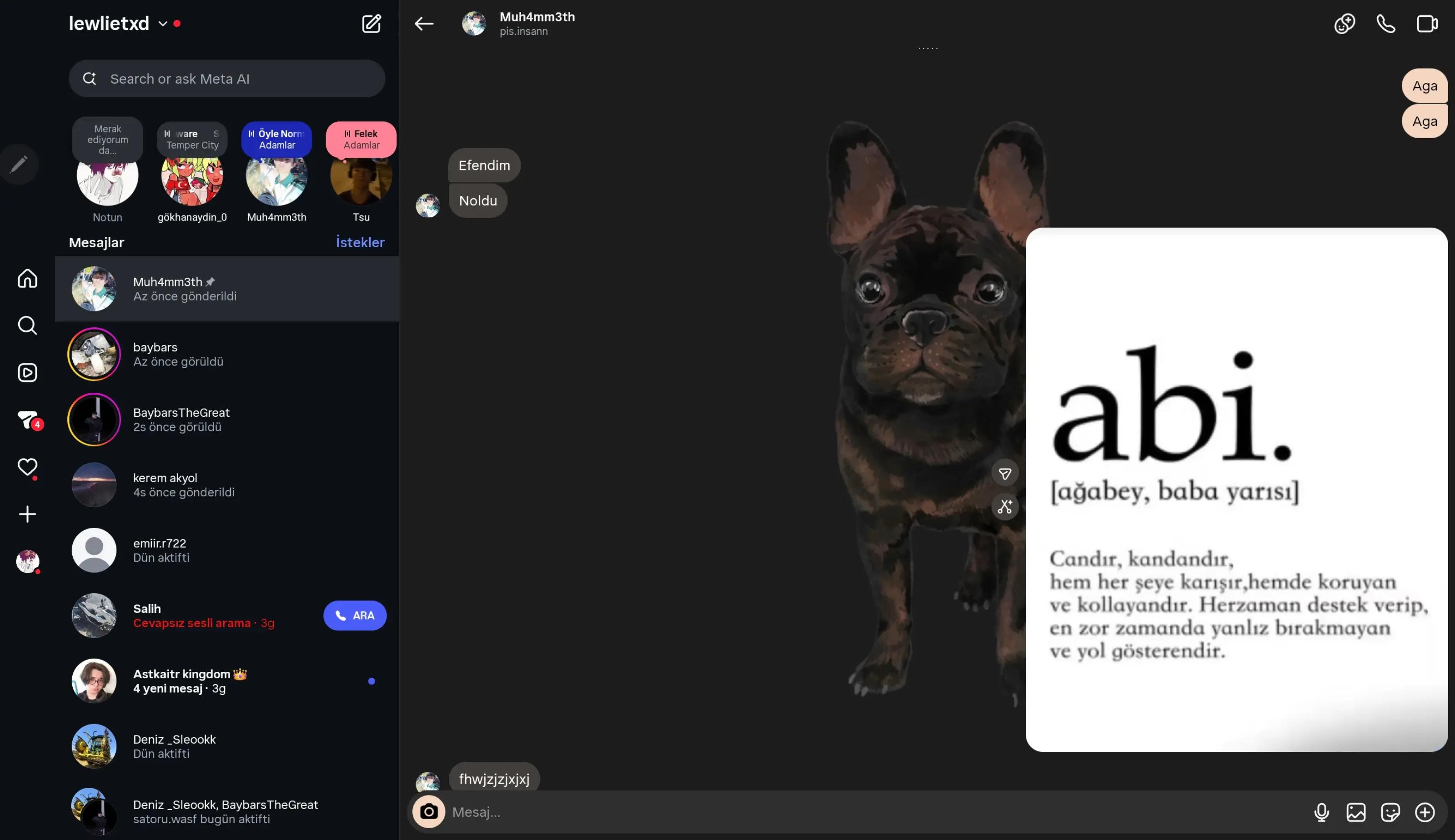Attach a photo using the image icon
The width and height of the screenshot is (1455, 840).
point(1356,812)
